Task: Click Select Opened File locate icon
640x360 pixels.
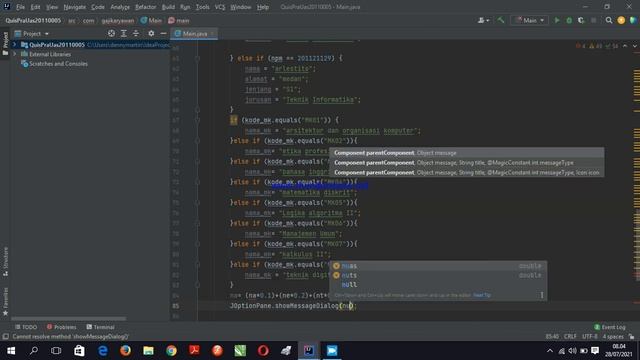Action: 111,33
